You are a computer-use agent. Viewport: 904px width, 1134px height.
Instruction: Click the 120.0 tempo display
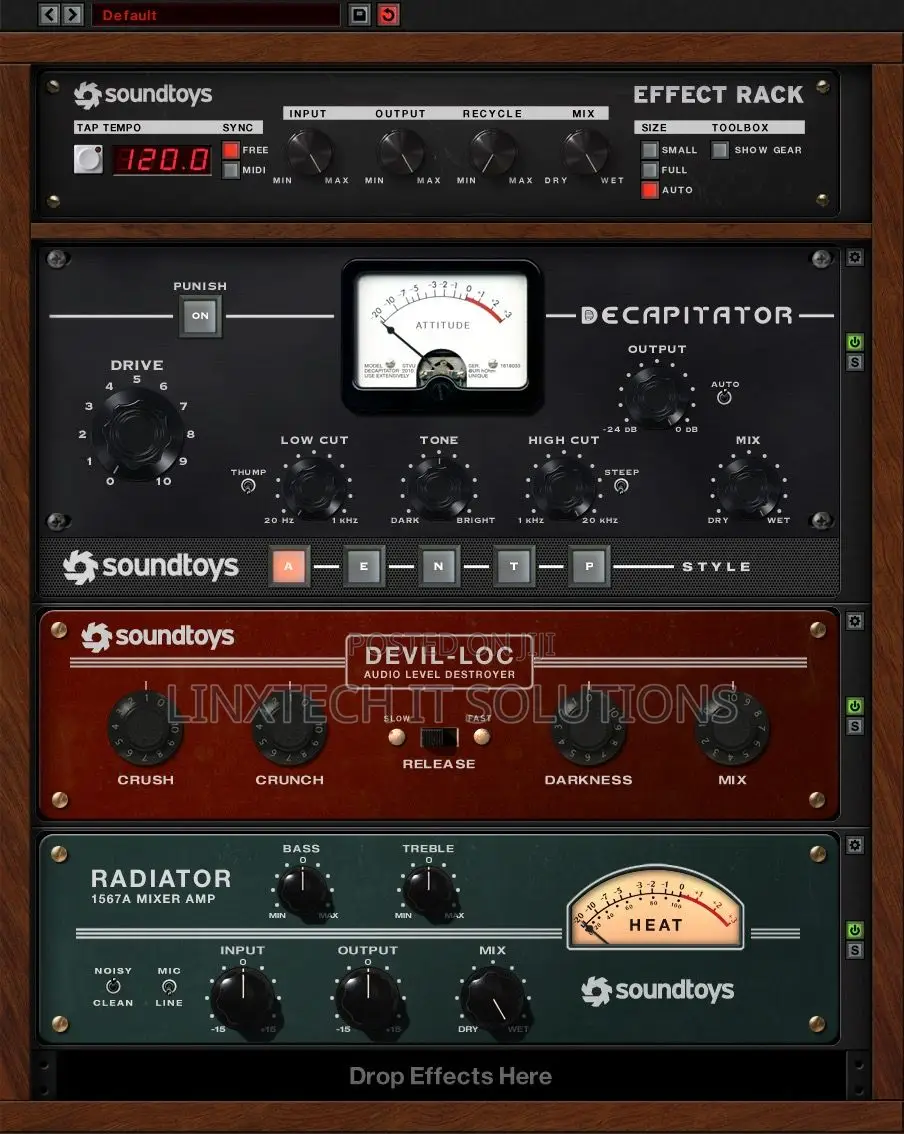point(163,160)
